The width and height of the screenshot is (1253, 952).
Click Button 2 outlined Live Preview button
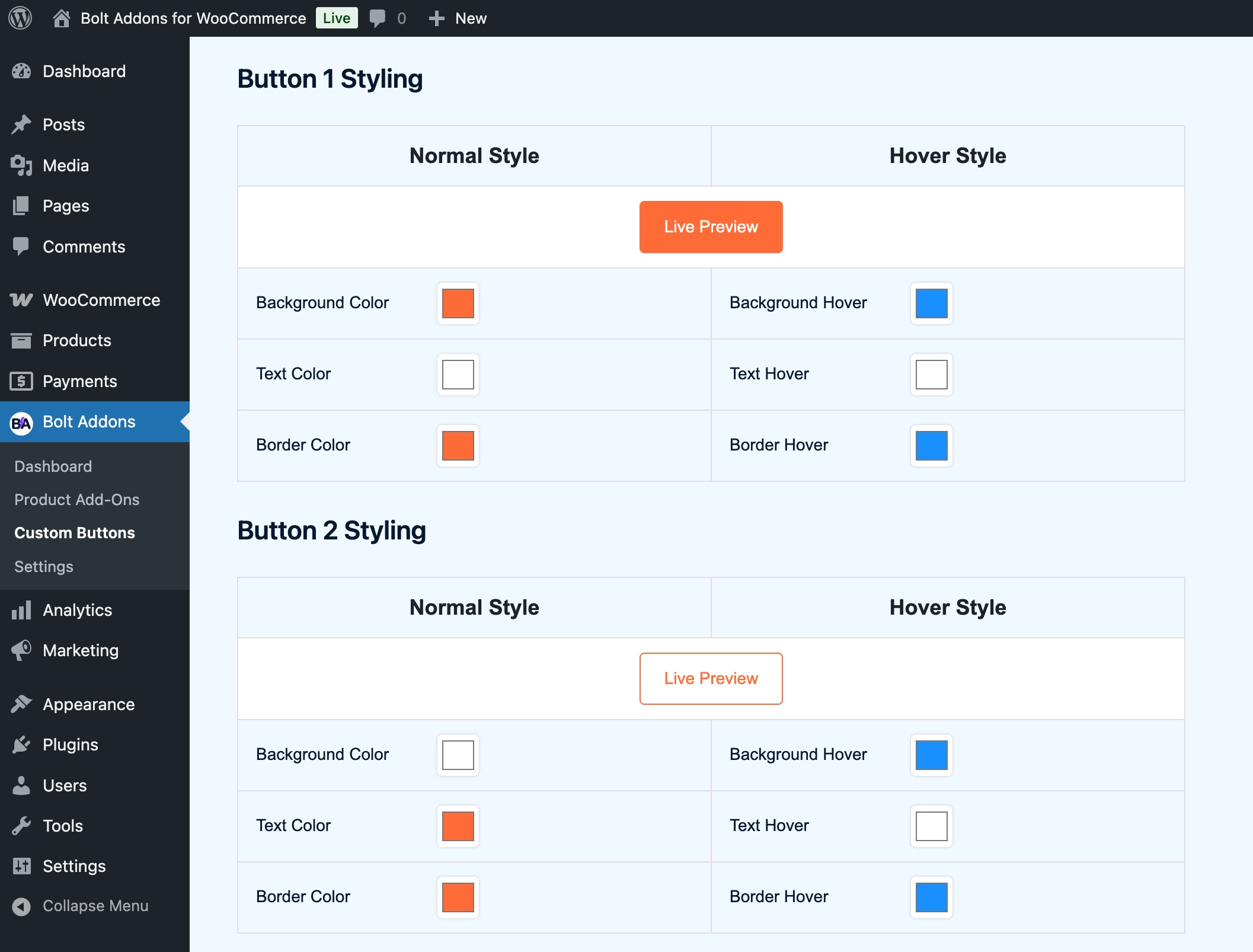coord(711,679)
